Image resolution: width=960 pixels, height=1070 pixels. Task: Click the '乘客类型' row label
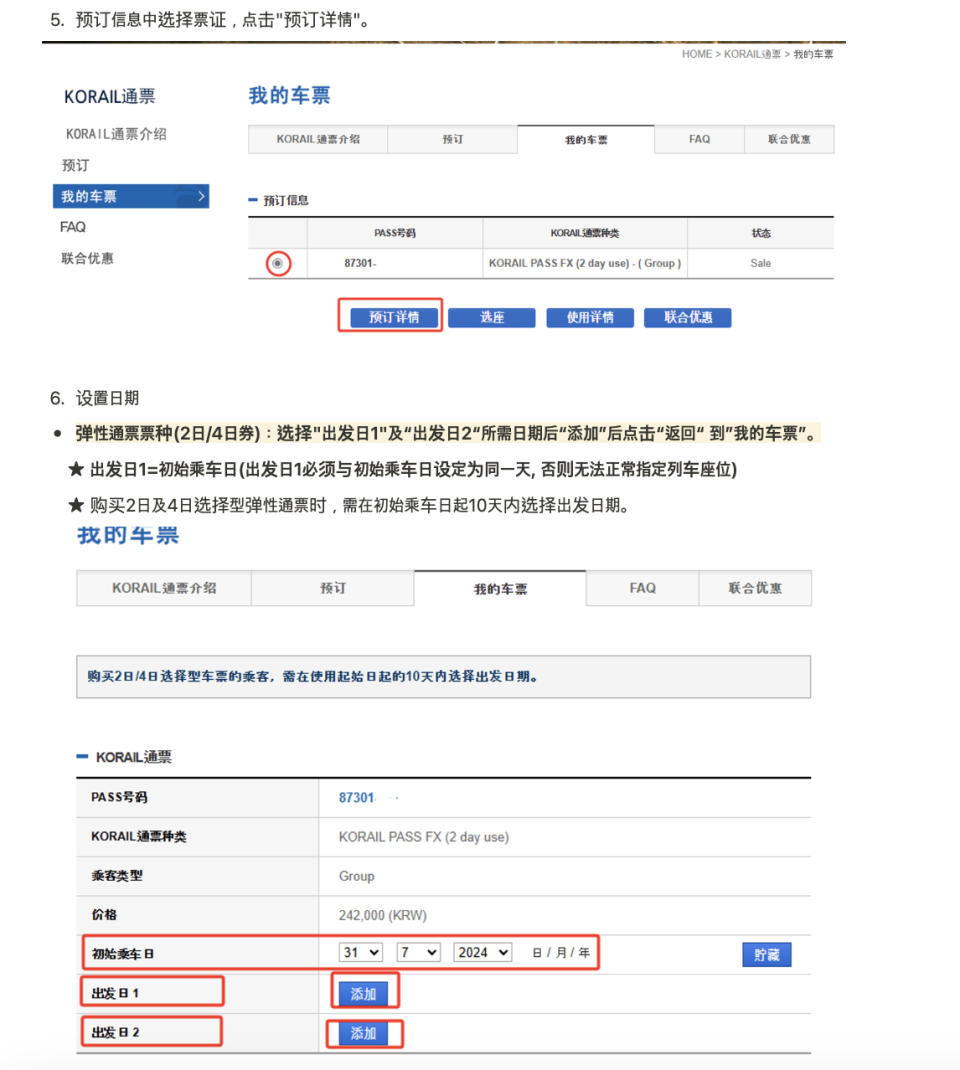coord(117,876)
